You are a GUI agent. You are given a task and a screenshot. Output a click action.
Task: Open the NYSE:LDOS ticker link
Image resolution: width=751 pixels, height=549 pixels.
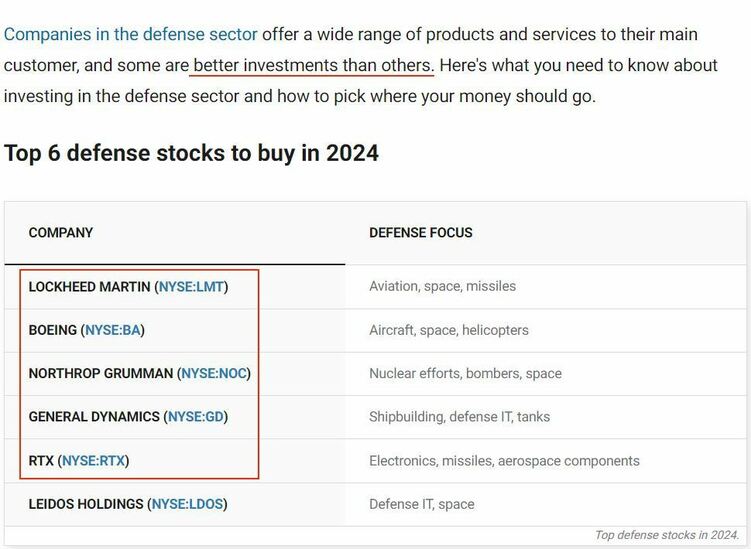click(189, 504)
